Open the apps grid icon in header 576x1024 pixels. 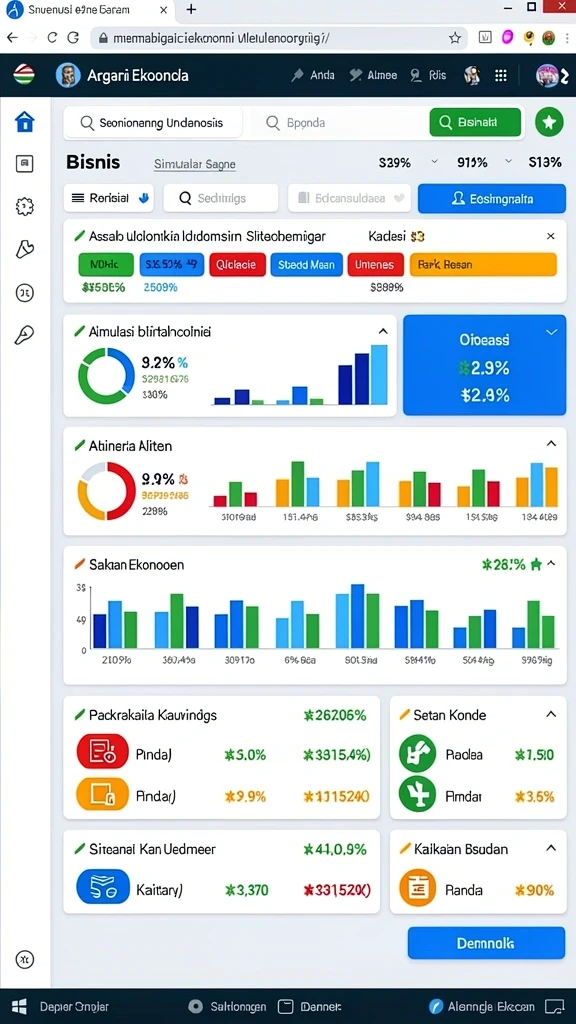501,75
